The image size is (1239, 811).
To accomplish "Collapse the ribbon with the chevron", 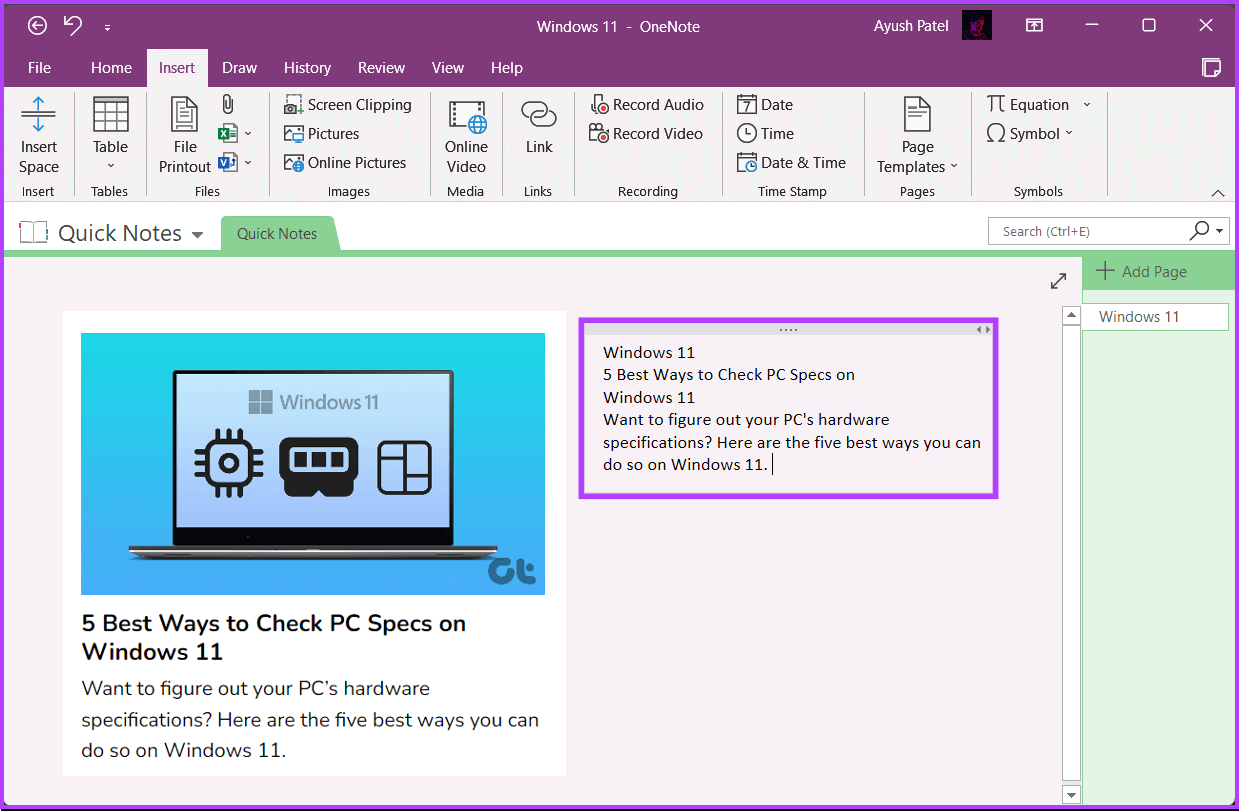I will tap(1217, 193).
